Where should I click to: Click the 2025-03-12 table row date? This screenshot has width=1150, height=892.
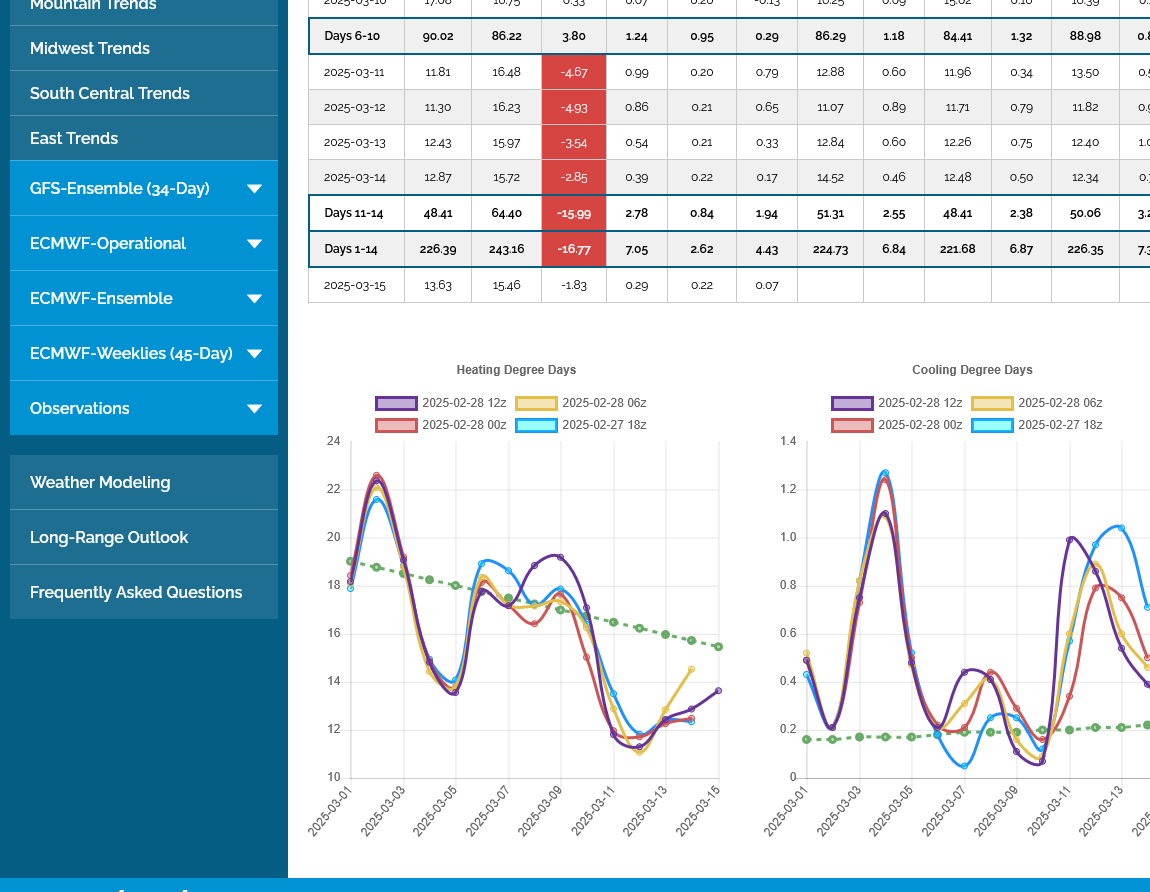point(355,107)
